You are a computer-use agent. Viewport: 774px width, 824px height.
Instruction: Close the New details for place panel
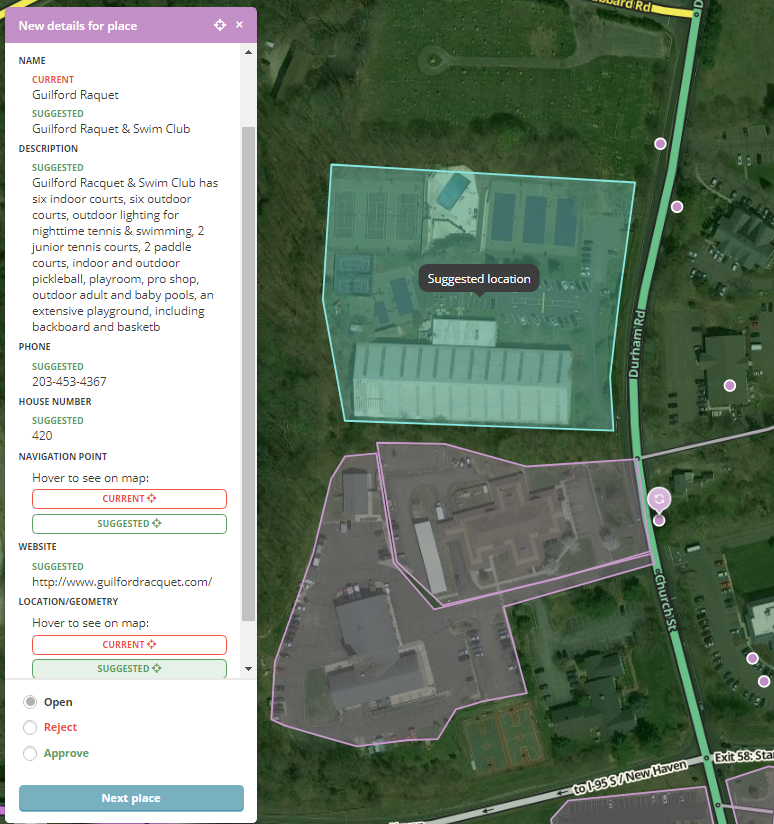239,24
